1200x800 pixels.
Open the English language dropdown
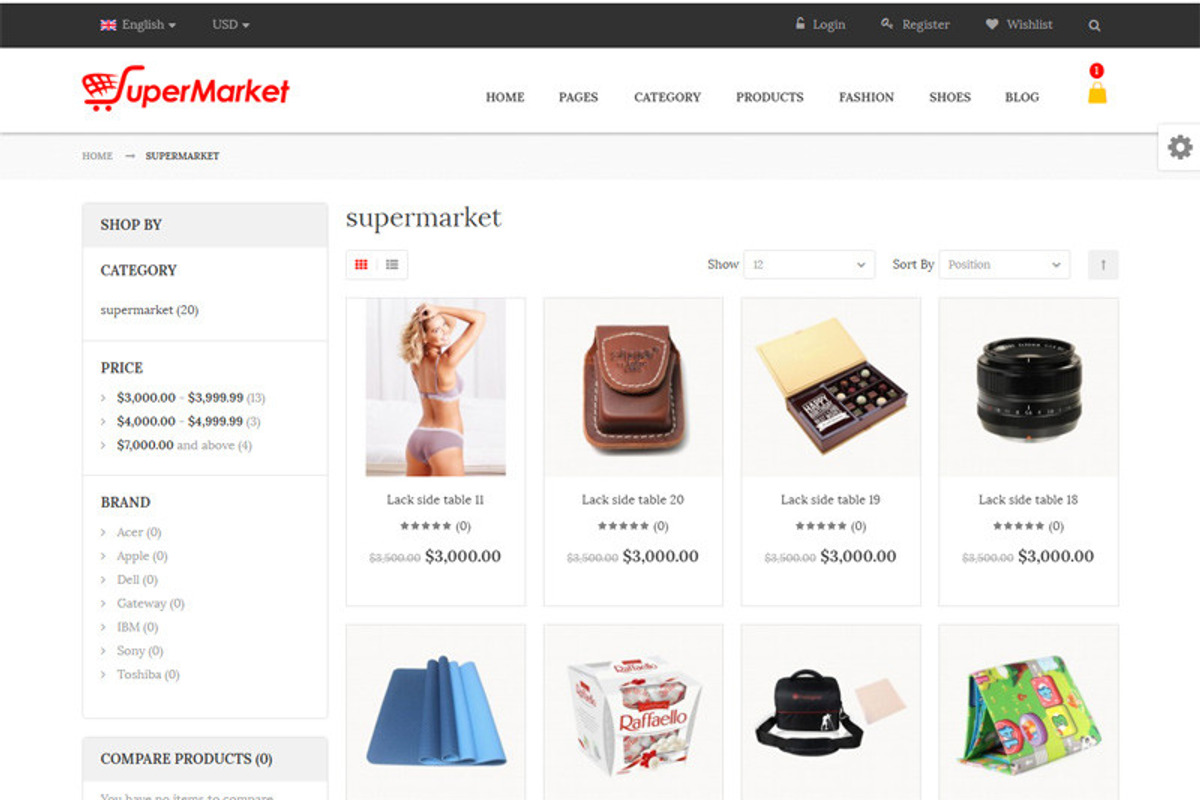coord(138,25)
